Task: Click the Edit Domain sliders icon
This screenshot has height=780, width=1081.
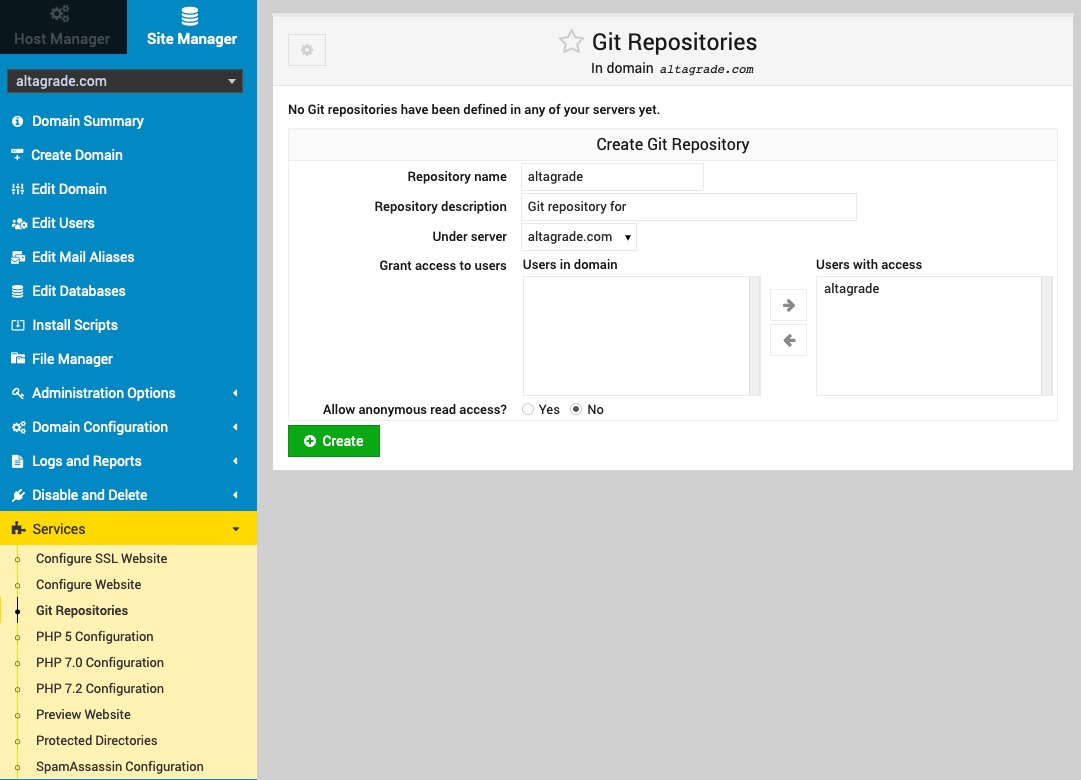Action: [18, 189]
